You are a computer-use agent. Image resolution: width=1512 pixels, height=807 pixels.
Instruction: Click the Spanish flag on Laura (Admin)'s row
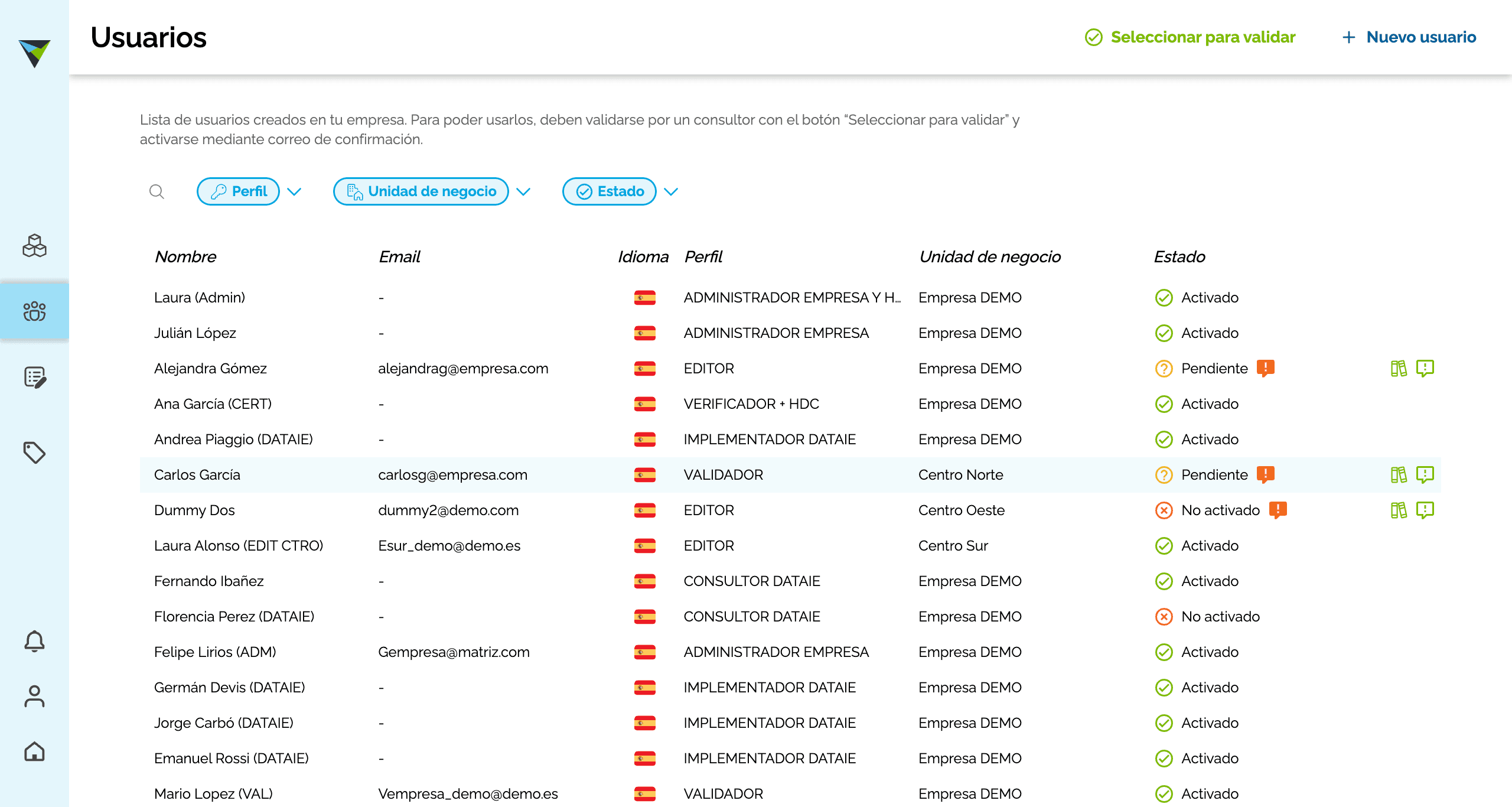tap(645, 298)
